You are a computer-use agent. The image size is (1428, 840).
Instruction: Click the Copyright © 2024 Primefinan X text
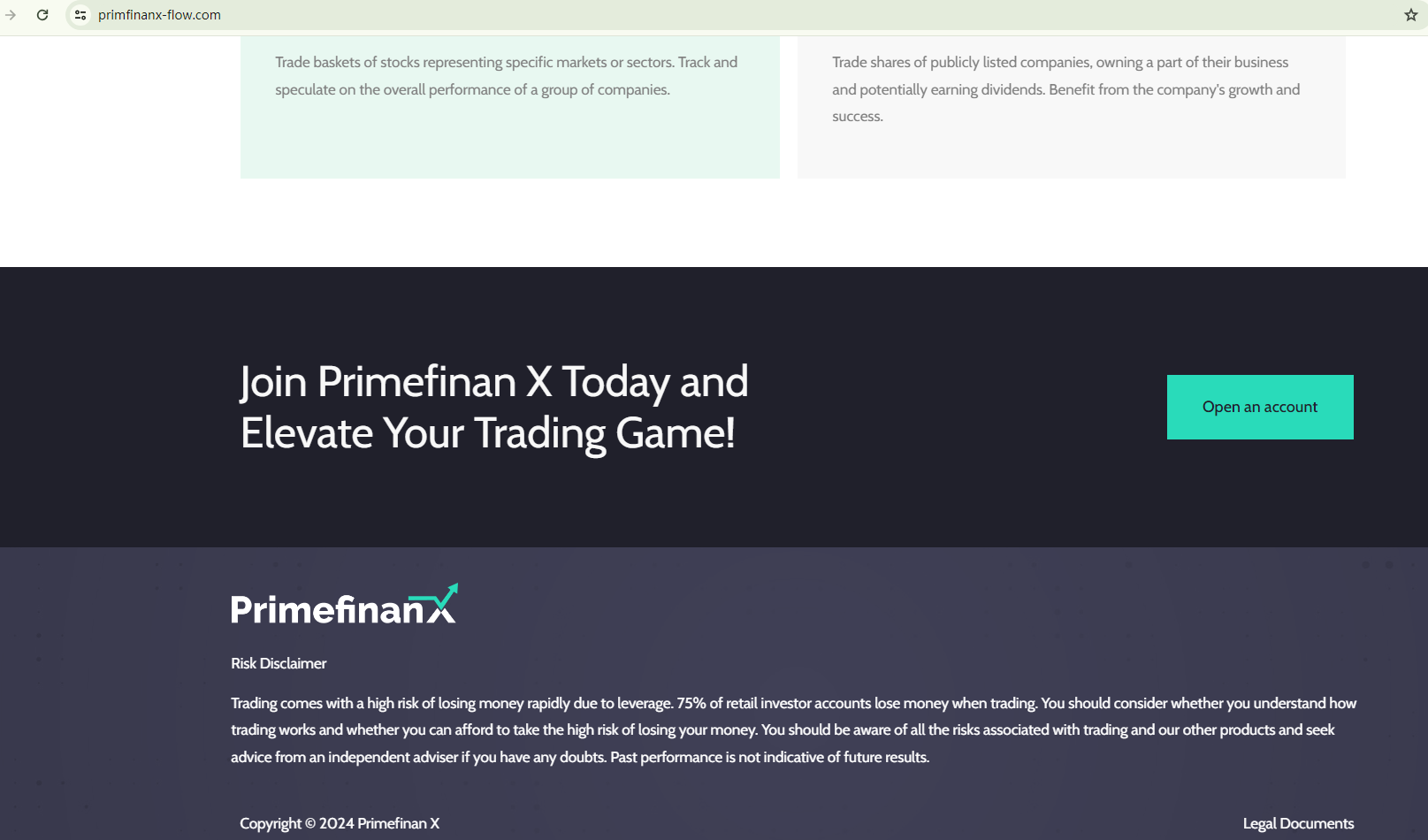[x=340, y=823]
